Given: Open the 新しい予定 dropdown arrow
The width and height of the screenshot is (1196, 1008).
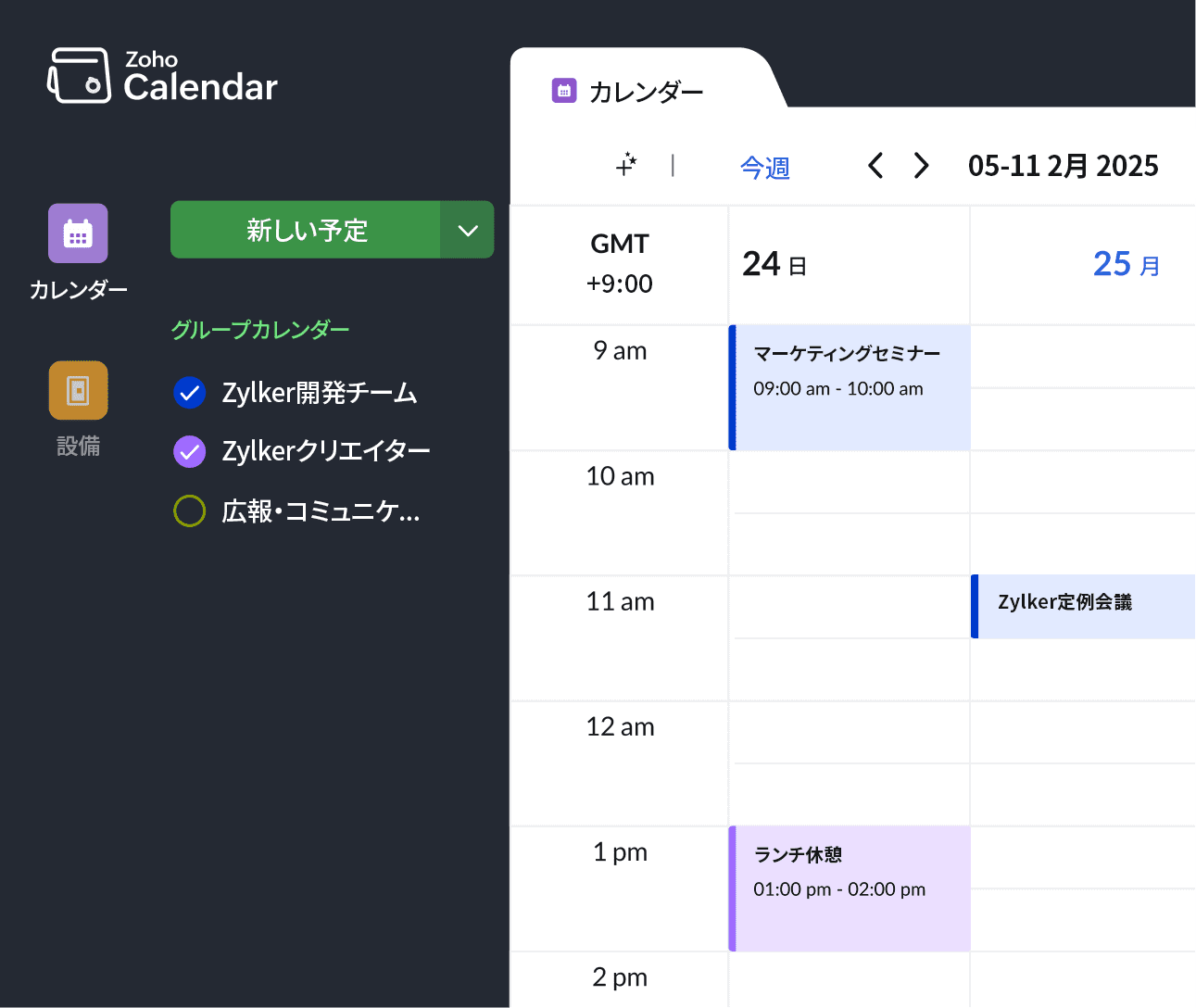Looking at the screenshot, I should point(468,230).
